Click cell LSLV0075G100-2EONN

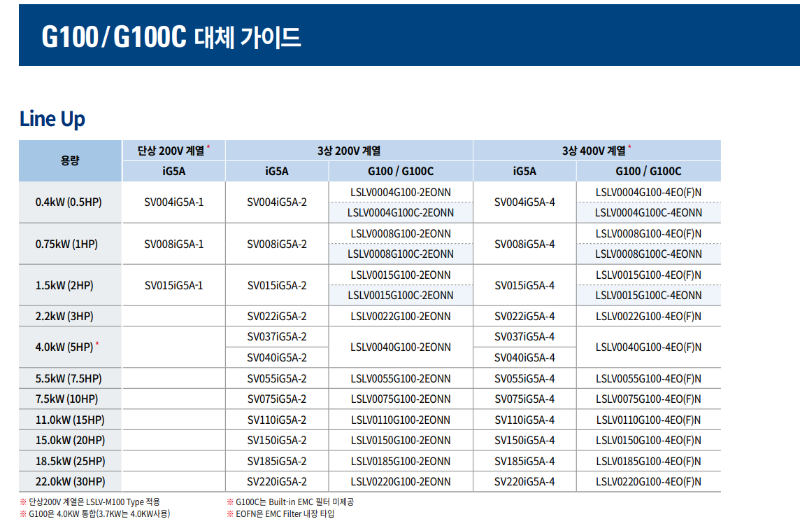(x=401, y=399)
